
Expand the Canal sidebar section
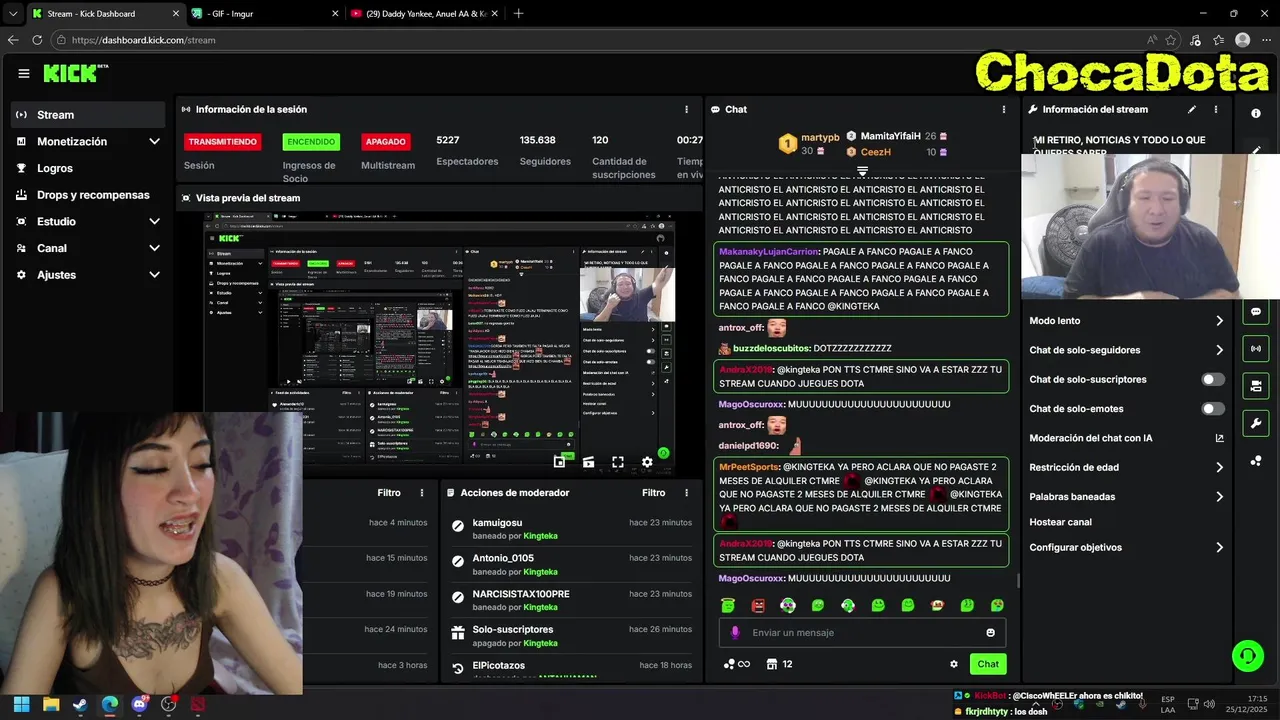(x=154, y=248)
